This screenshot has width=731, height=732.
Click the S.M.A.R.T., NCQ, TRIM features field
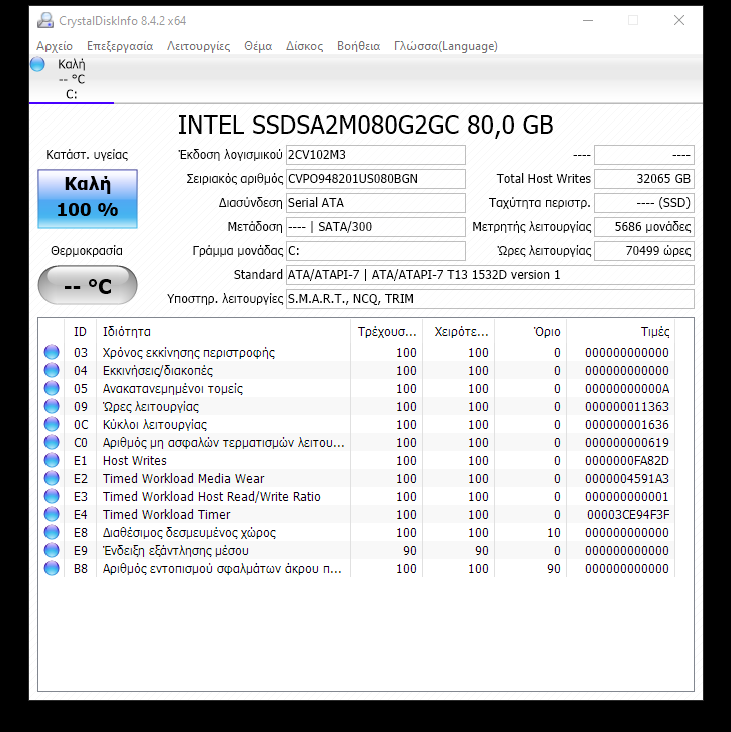click(x=490, y=299)
